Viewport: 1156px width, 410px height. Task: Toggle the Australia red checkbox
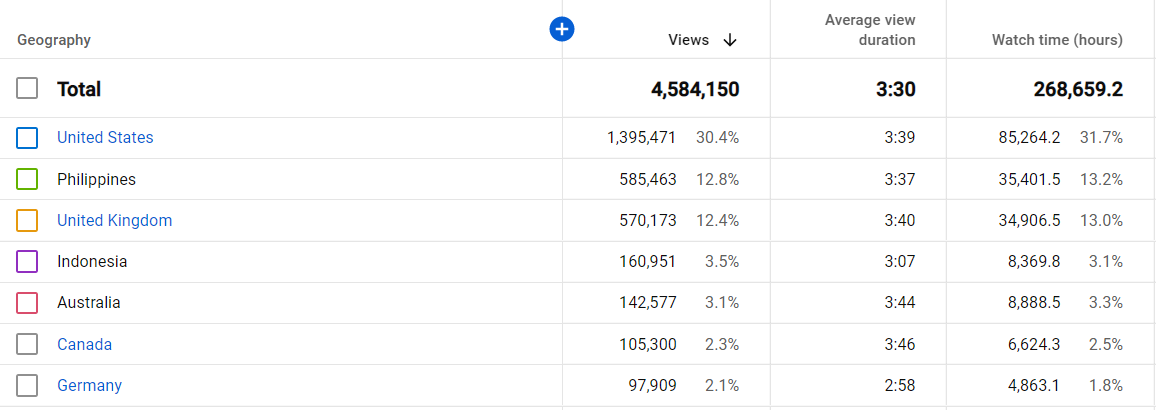coord(27,303)
